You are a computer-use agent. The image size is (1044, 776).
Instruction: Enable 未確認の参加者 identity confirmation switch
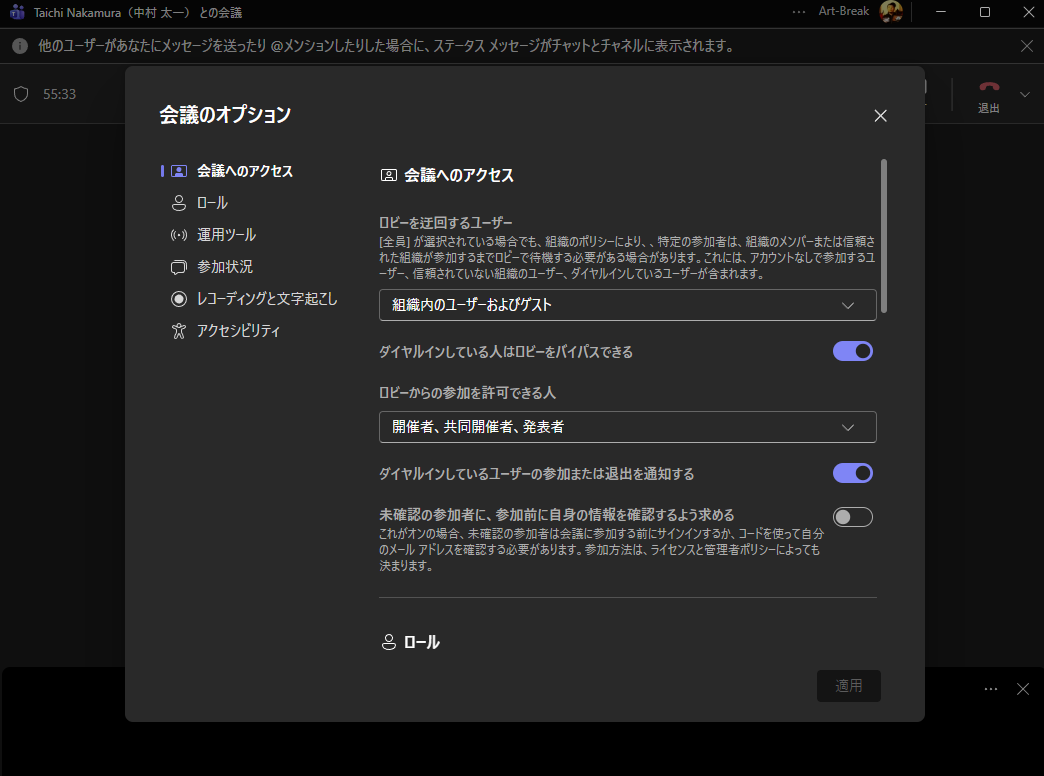(852, 516)
